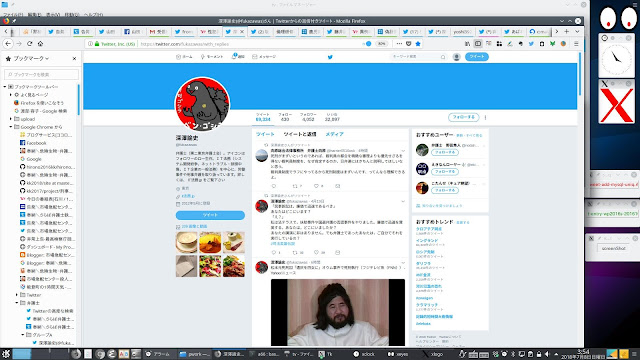Toggle the sidebar button in Firefox toolbar

pyautogui.click(x=478, y=44)
